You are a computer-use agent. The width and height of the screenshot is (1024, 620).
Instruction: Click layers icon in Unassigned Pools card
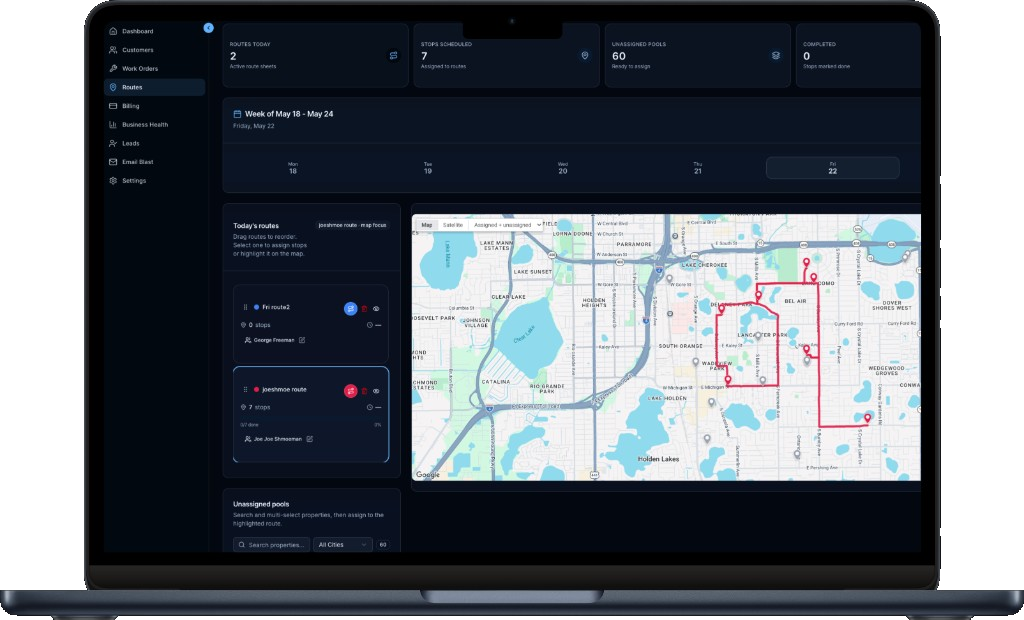(x=776, y=56)
